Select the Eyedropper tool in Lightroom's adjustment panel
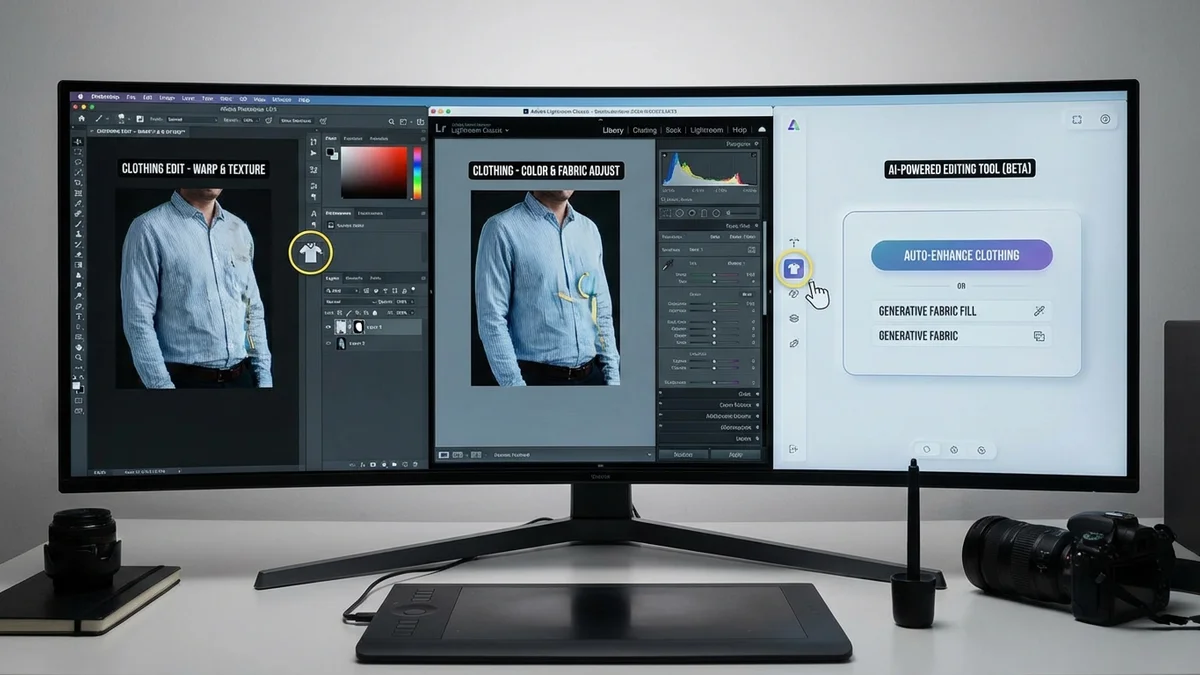1200x675 pixels. coord(666,265)
